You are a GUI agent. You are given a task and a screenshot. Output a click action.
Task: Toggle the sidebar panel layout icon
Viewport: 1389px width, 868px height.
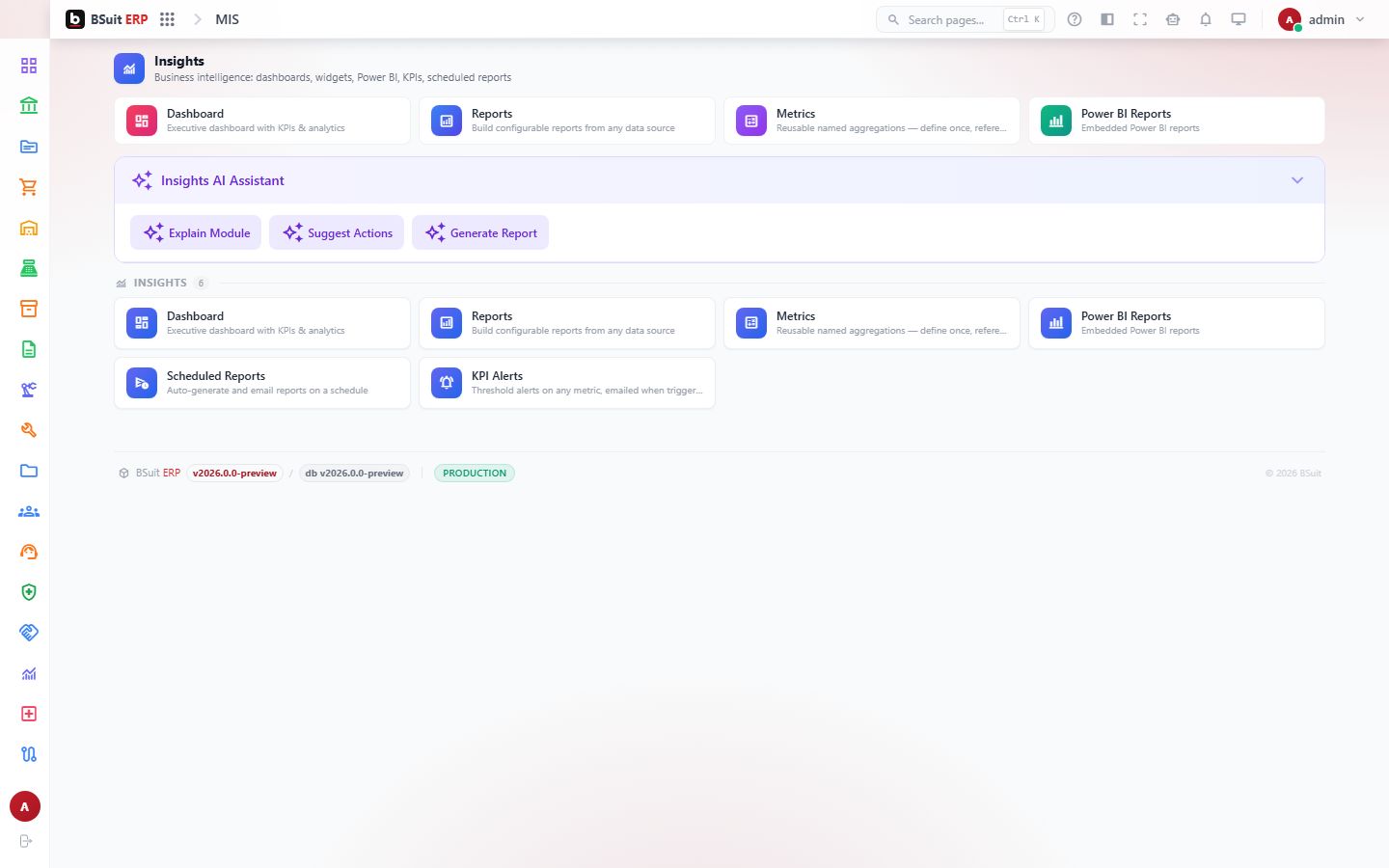1107,19
